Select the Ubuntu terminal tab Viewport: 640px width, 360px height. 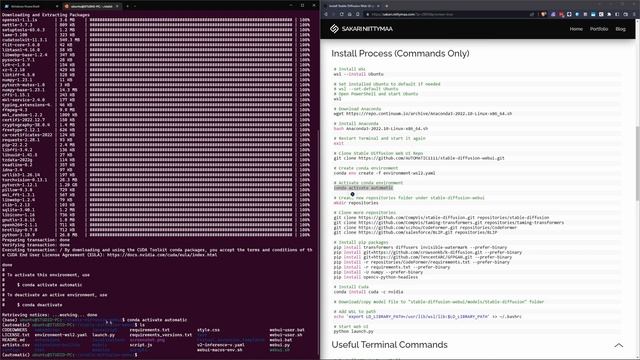(x=92, y=6)
